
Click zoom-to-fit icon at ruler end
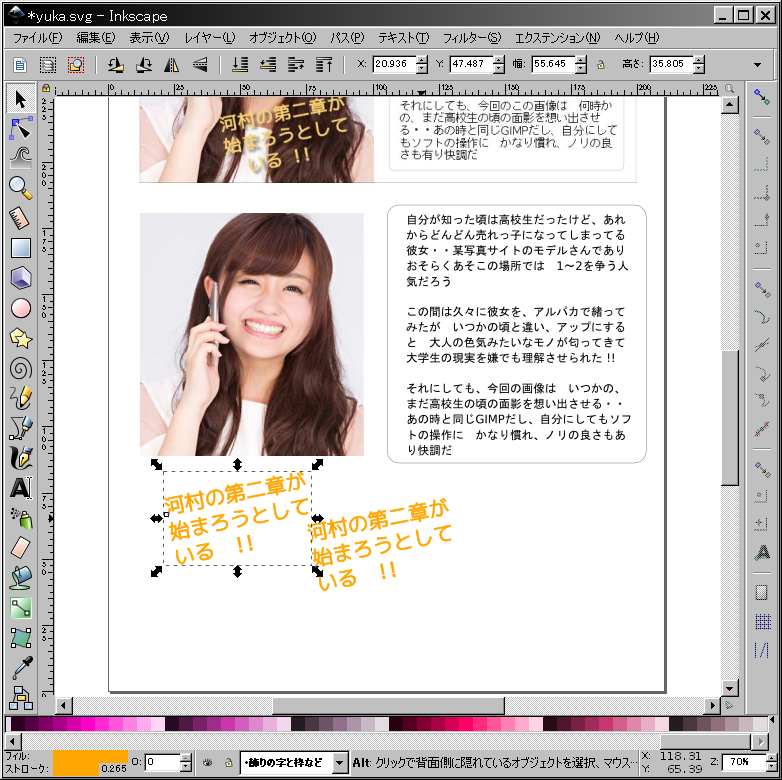(x=730, y=88)
